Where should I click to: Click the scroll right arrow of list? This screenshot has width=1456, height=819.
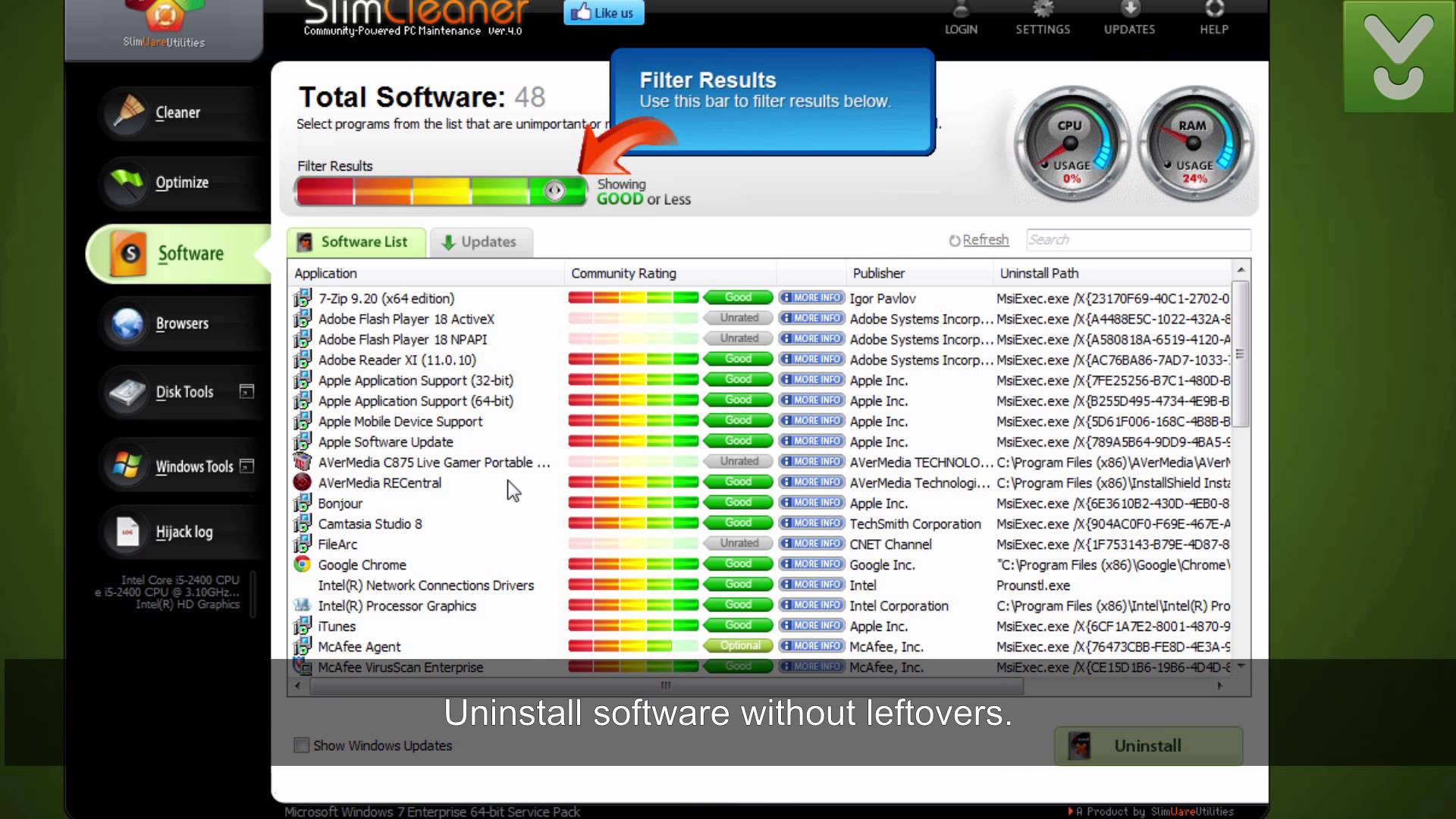coord(1219,686)
